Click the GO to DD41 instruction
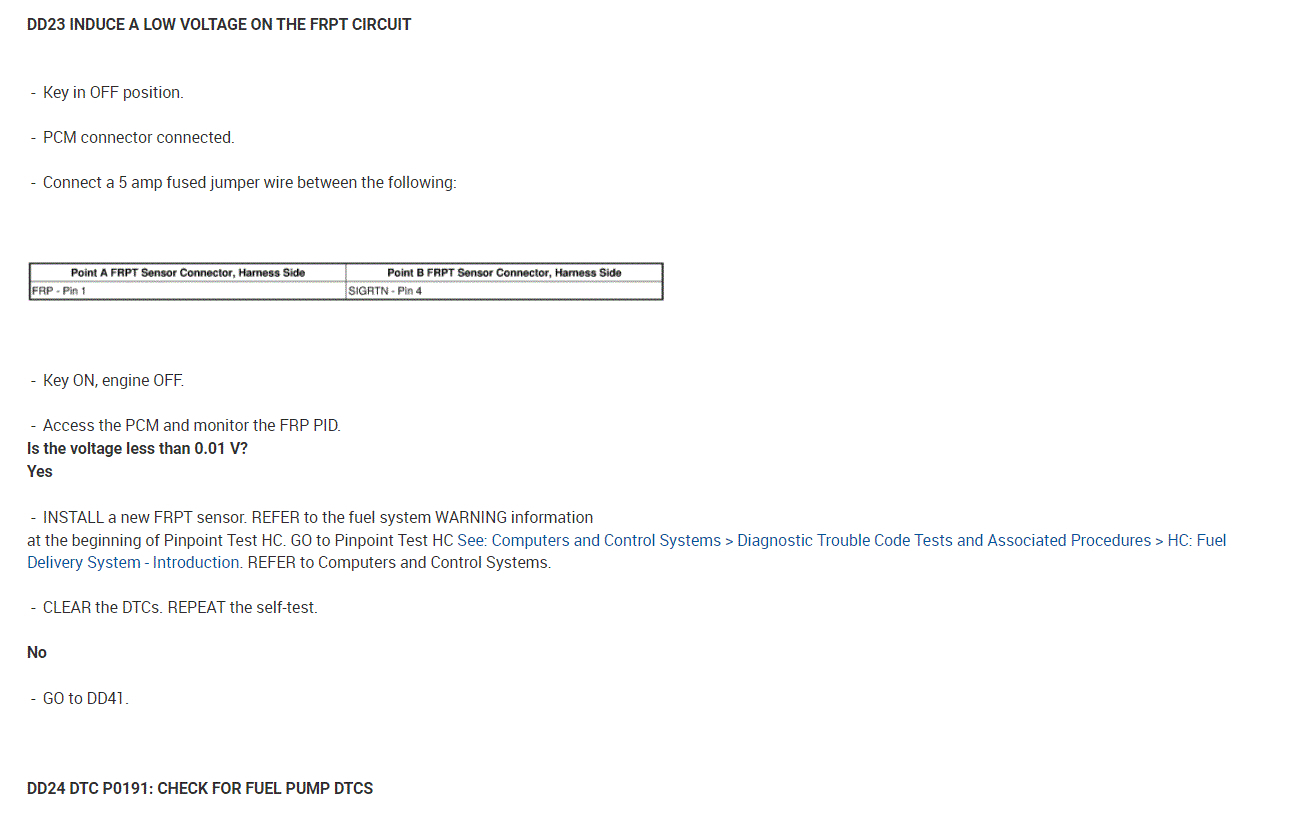 pos(85,699)
